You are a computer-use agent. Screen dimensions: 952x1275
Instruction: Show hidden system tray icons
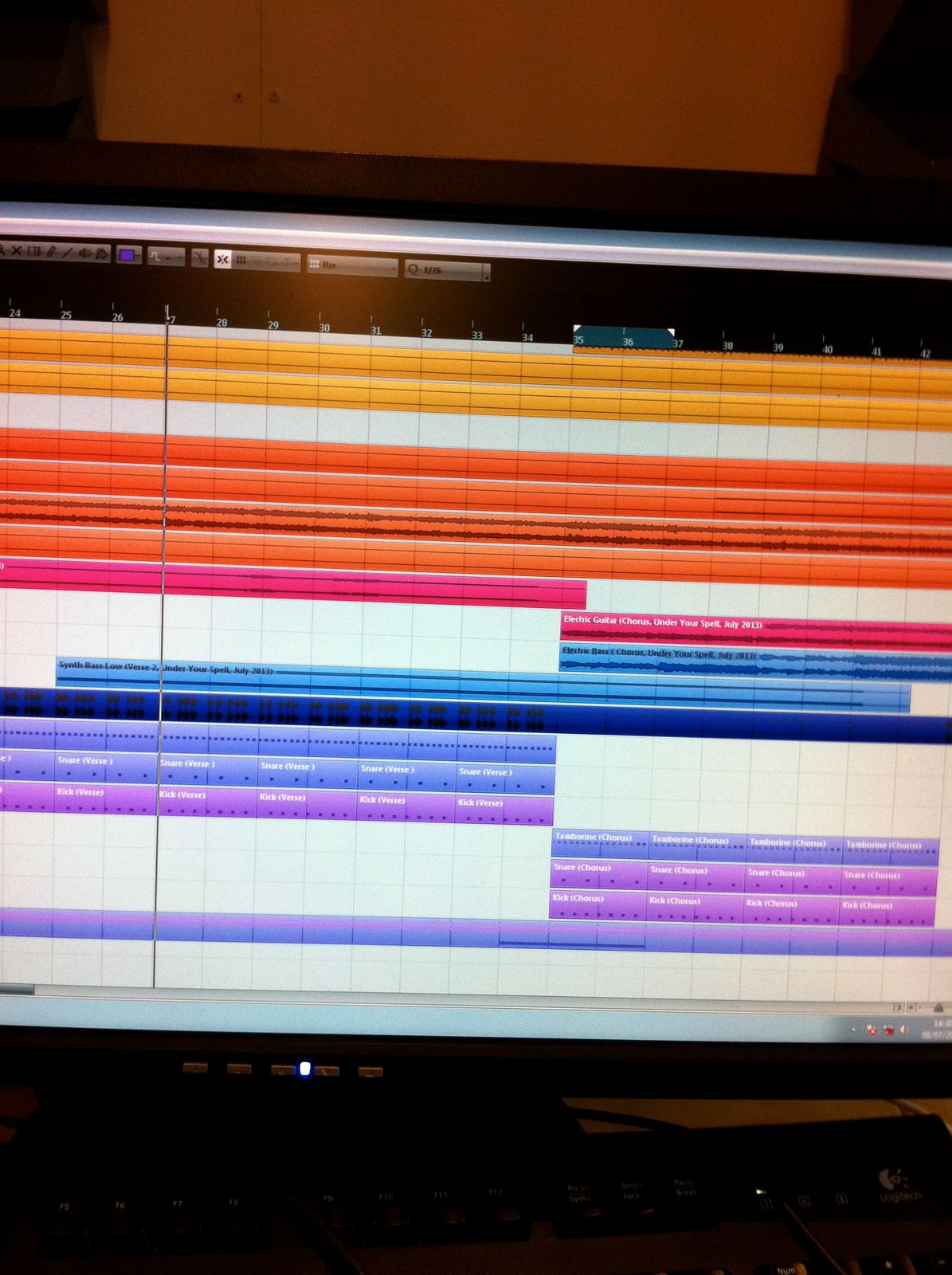click(x=853, y=1029)
